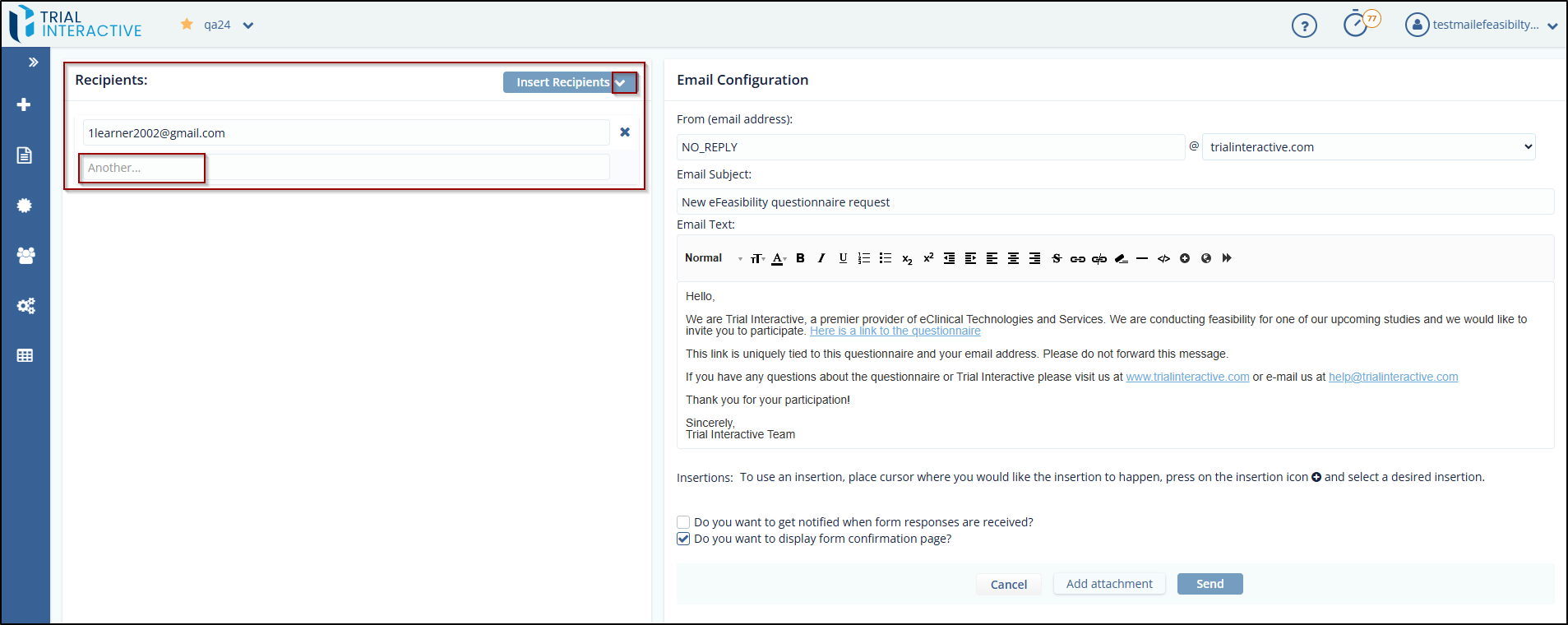Expand the Insert Recipients arrow
Viewport: 1568px width, 625px height.
pyautogui.click(x=623, y=82)
